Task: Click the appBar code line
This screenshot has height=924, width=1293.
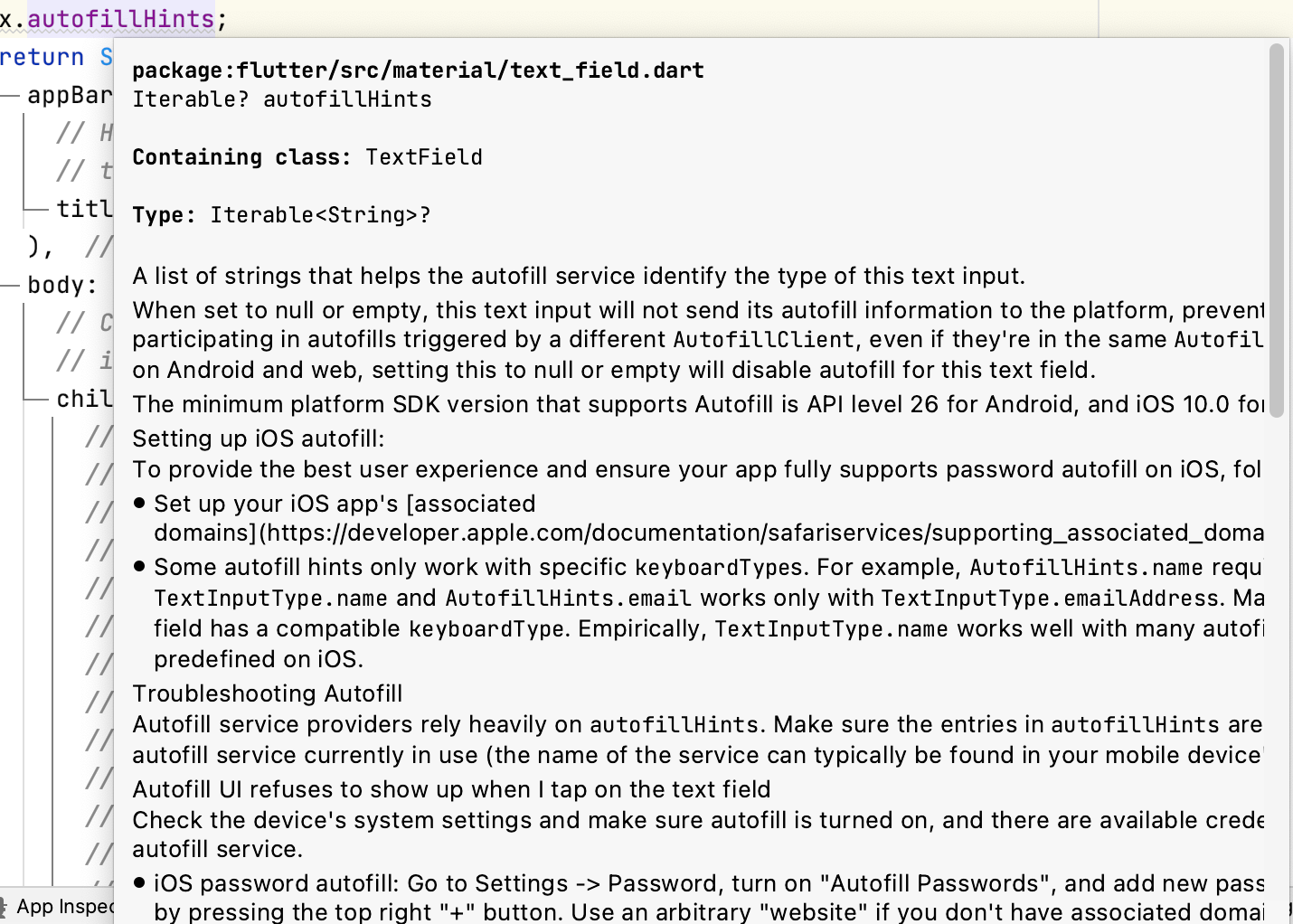Action: pyautogui.click(x=68, y=95)
